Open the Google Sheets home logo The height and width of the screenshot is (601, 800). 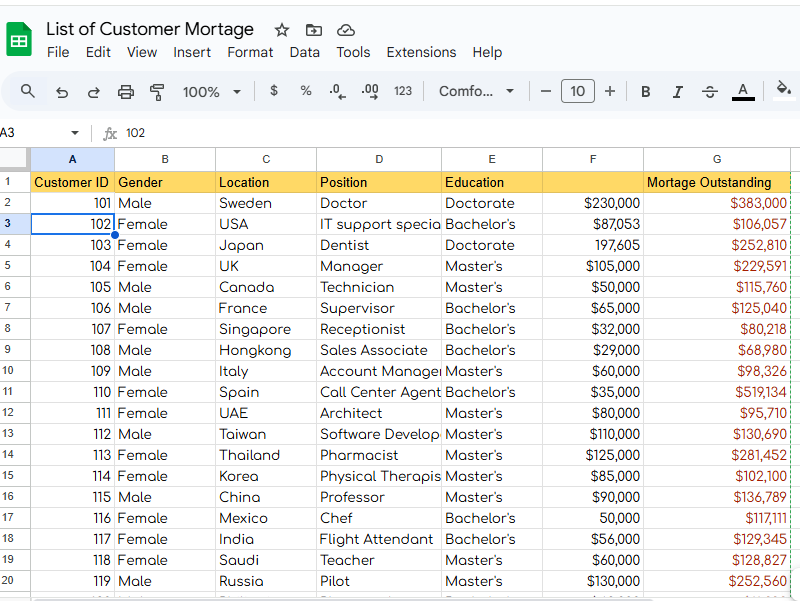[20, 40]
